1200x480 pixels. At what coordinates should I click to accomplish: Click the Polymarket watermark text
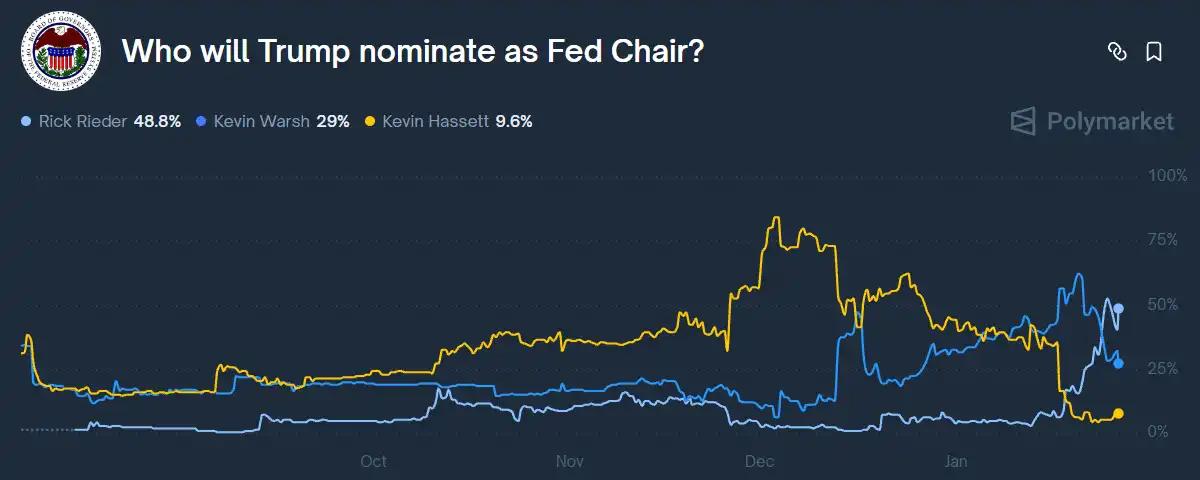(1110, 122)
